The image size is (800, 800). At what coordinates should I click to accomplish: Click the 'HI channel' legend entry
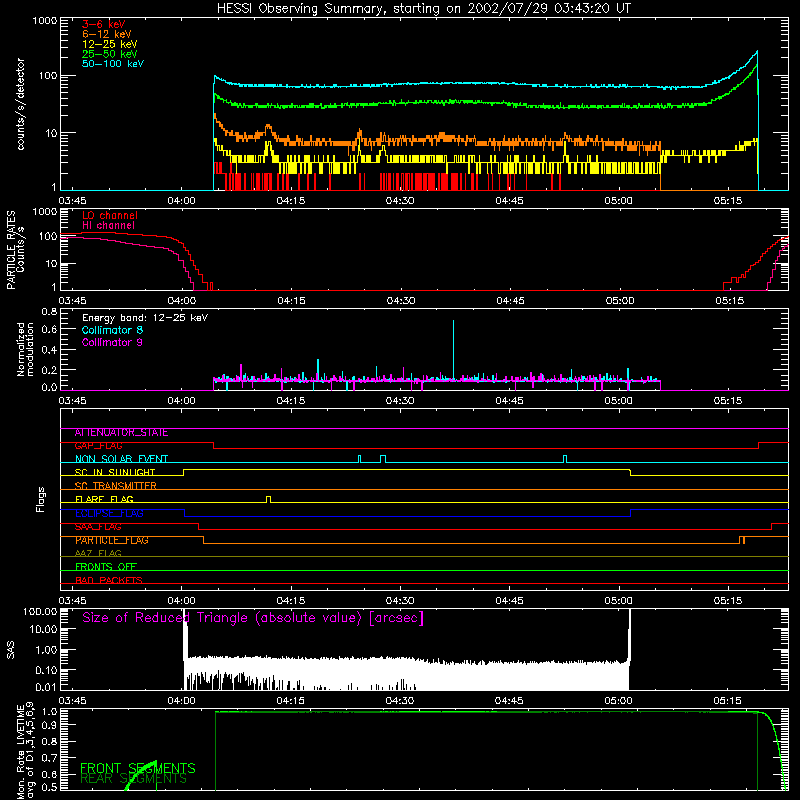tap(109, 226)
